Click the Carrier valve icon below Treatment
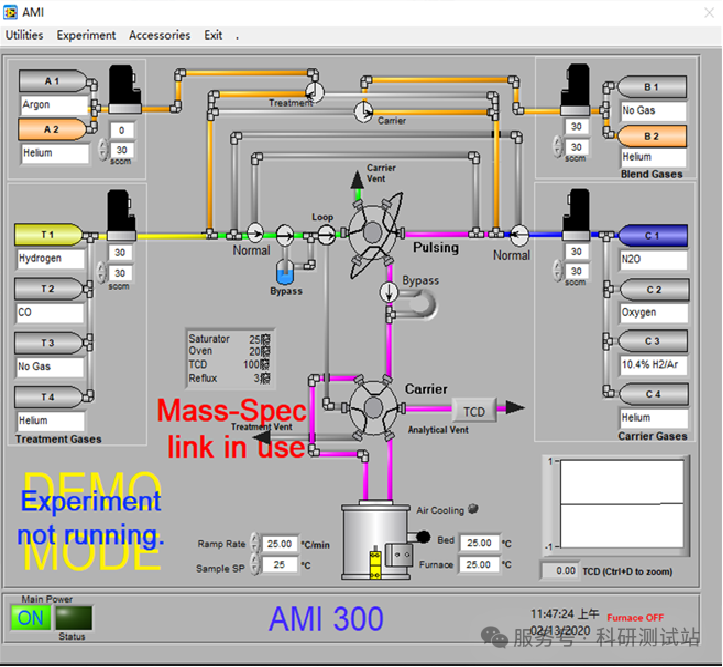This screenshot has width=723, height=667. 363,108
